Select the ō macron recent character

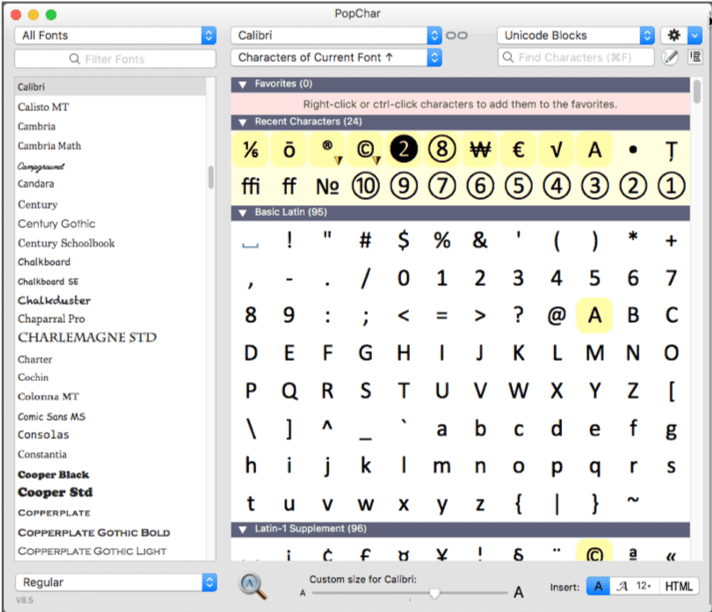coord(289,149)
